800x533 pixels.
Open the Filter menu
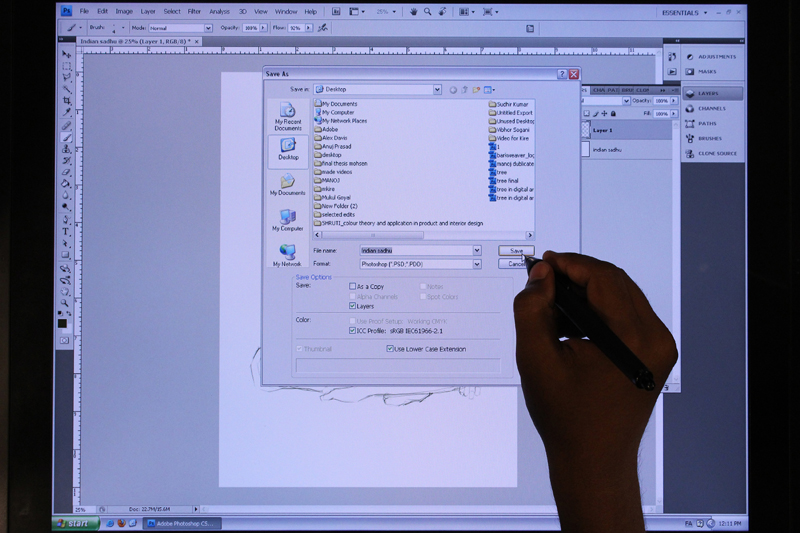194,11
